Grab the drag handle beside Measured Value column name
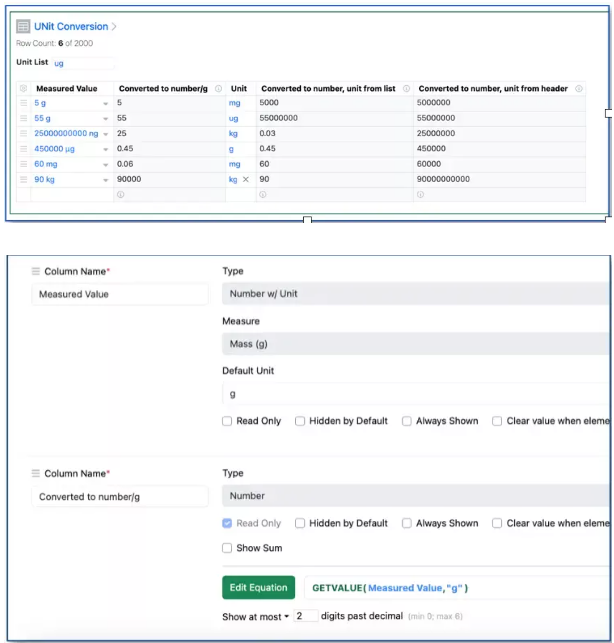Image resolution: width=614 pixels, height=643 pixels. tap(36, 272)
